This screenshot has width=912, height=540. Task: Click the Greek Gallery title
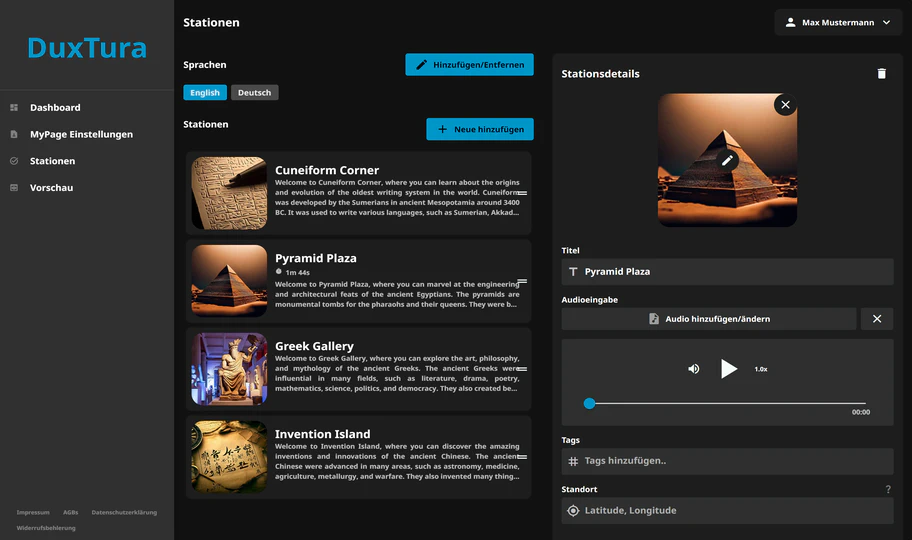(x=314, y=346)
